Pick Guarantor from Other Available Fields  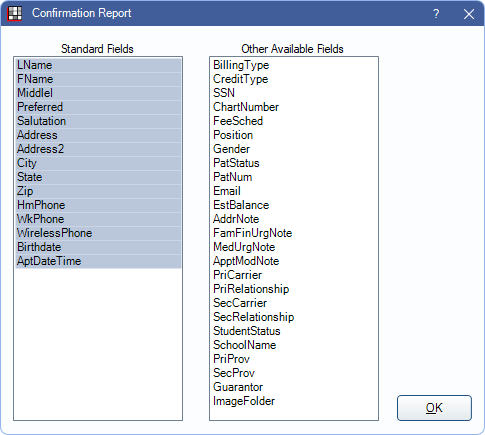point(294,387)
